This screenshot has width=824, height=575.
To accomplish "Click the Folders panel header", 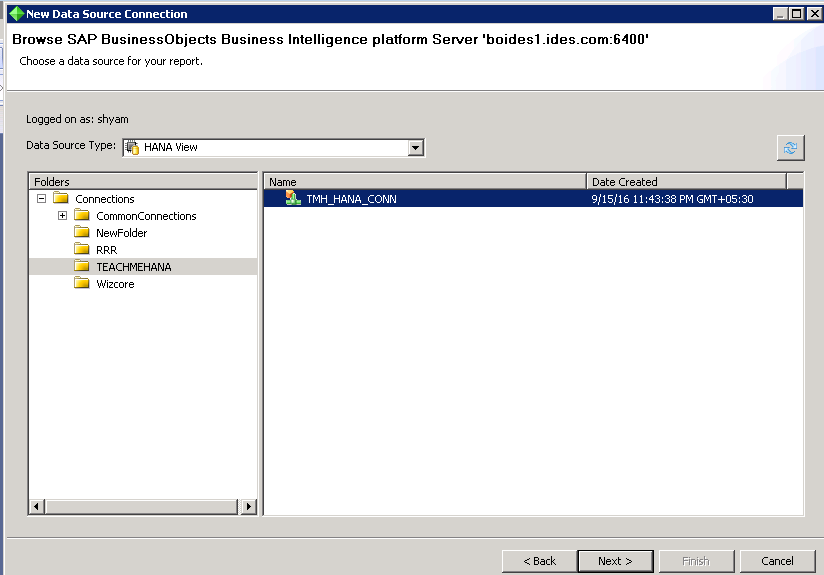I will [x=143, y=182].
